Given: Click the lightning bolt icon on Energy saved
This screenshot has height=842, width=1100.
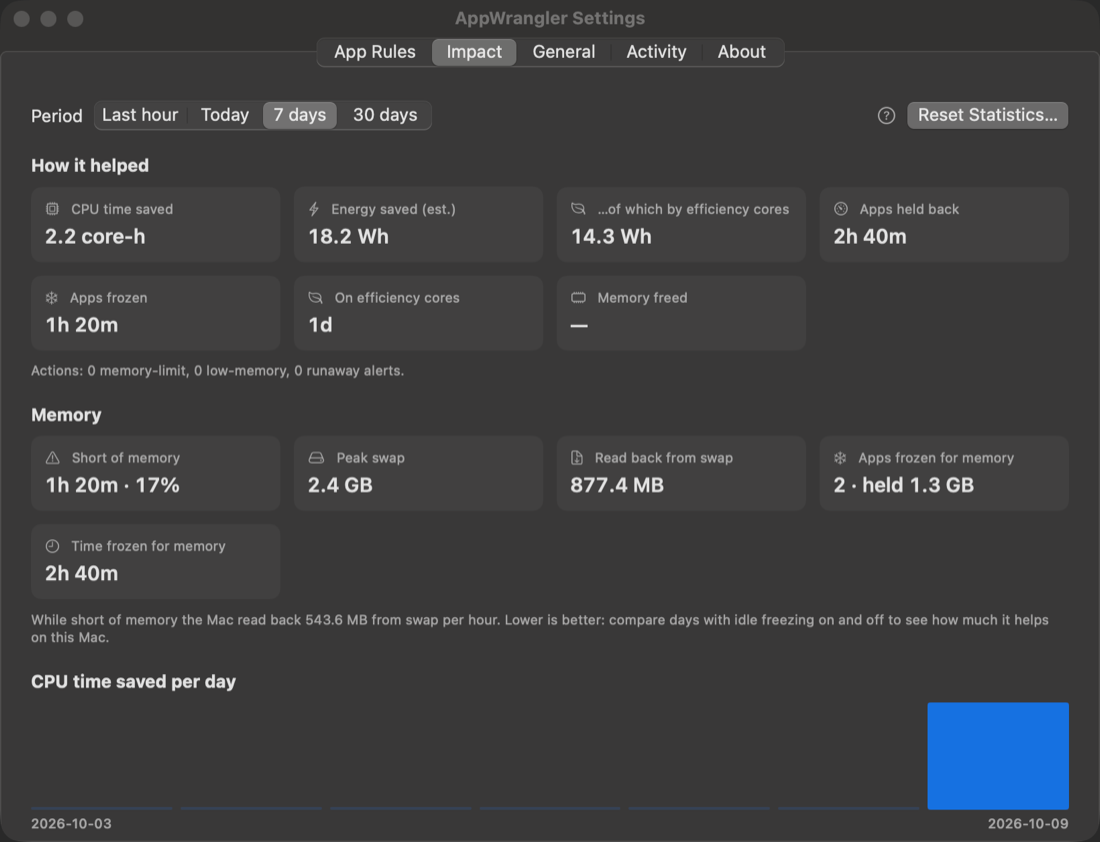Looking at the screenshot, I should pos(314,209).
